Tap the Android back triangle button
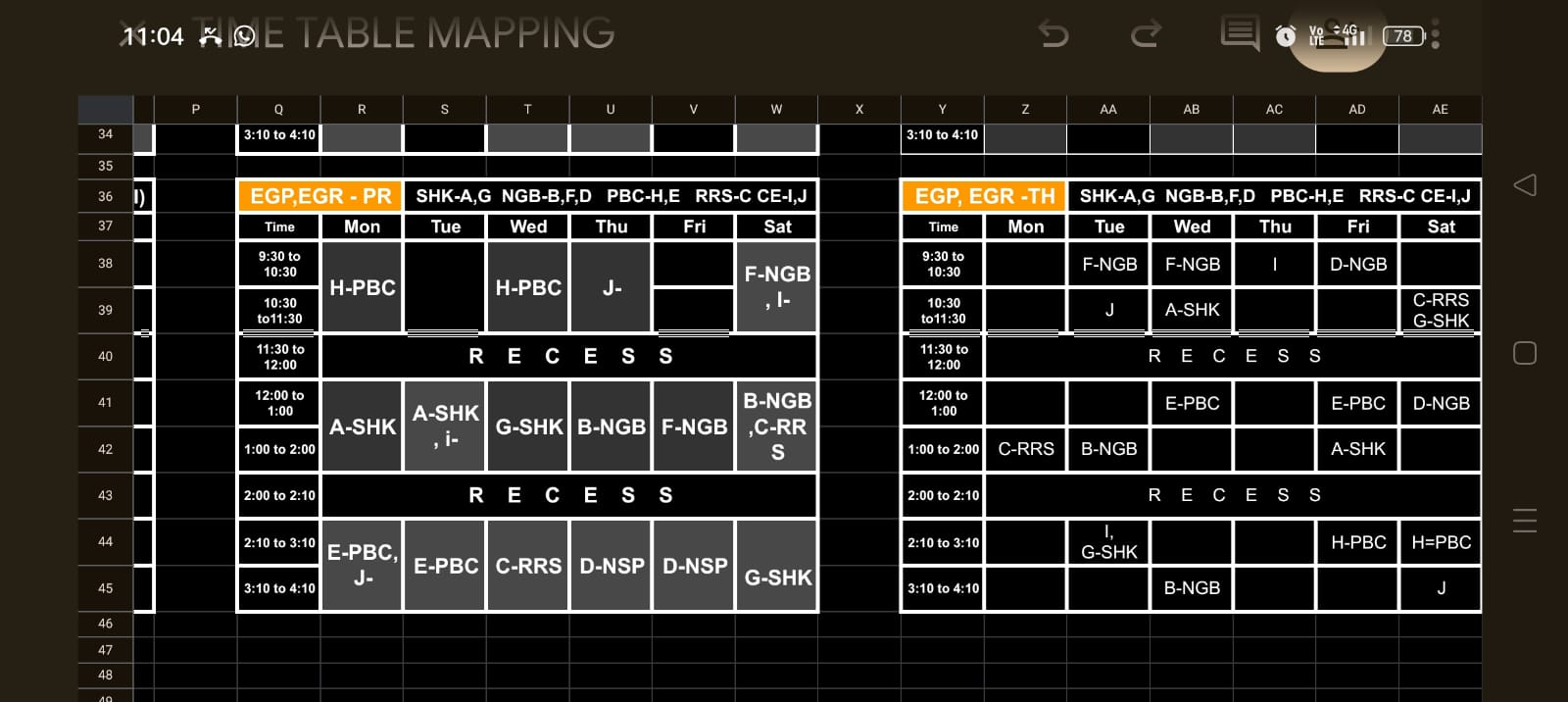Screen dimensions: 1568x702 point(1525,185)
